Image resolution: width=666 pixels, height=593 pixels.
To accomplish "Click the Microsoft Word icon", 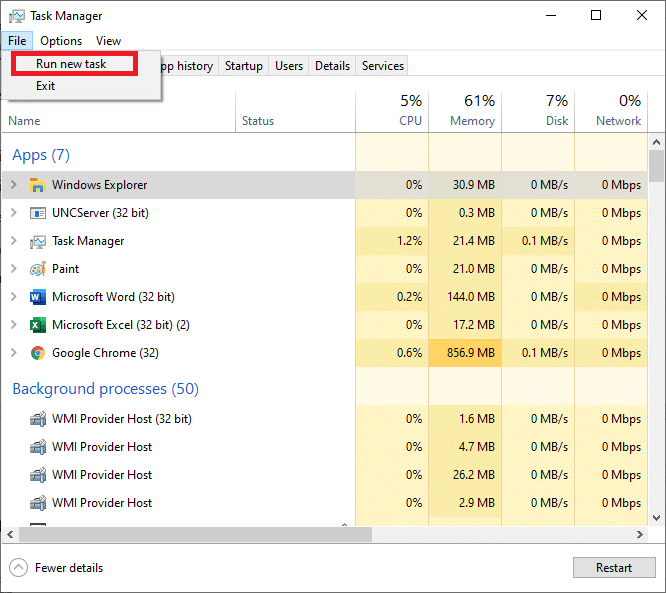I will (38, 297).
